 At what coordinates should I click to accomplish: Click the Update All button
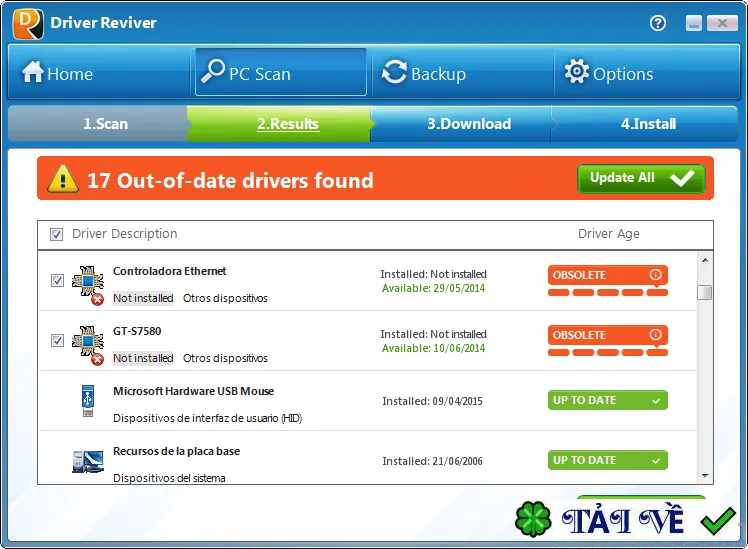coord(641,178)
